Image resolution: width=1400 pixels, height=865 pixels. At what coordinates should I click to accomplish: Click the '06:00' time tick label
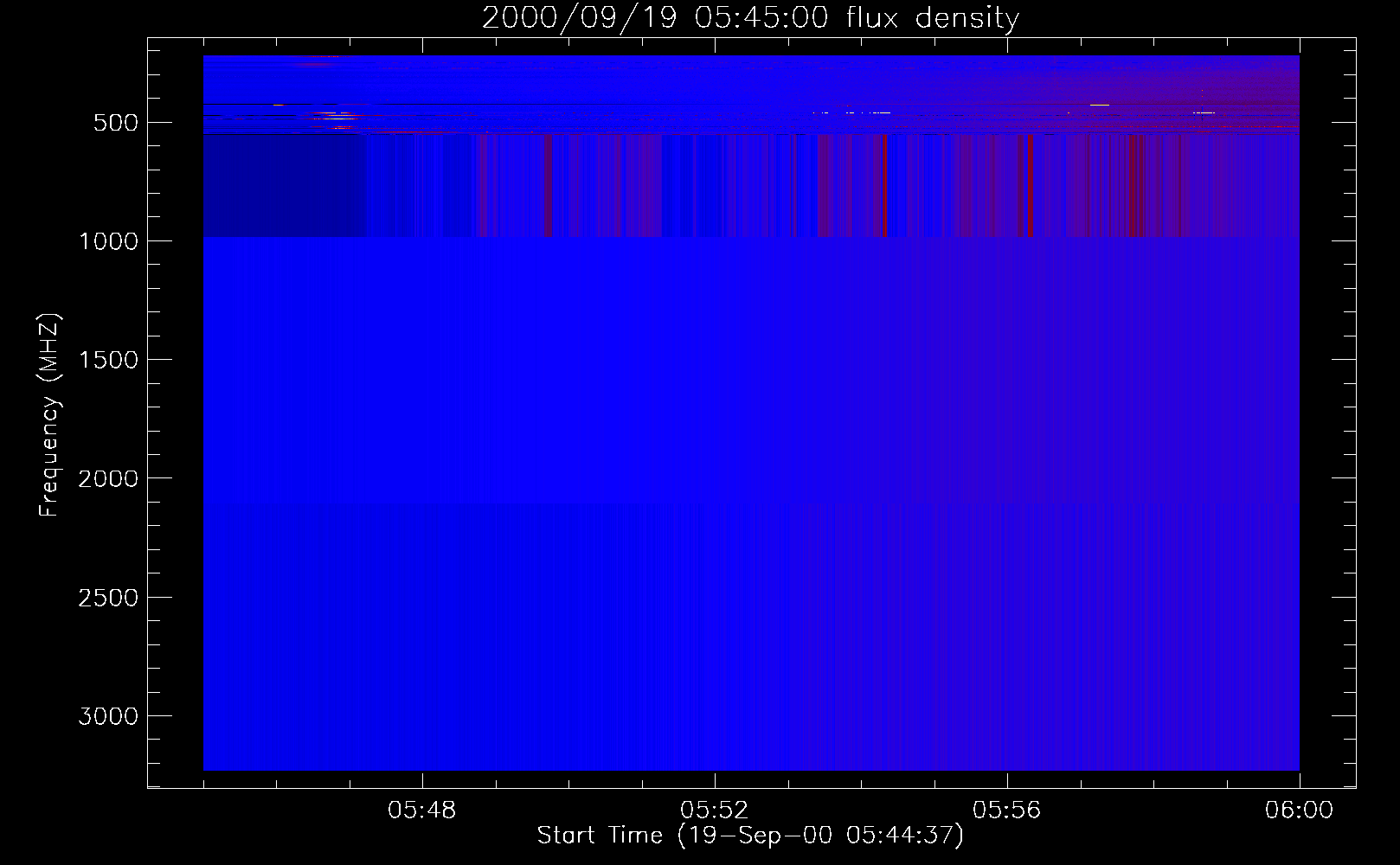coord(1299,811)
